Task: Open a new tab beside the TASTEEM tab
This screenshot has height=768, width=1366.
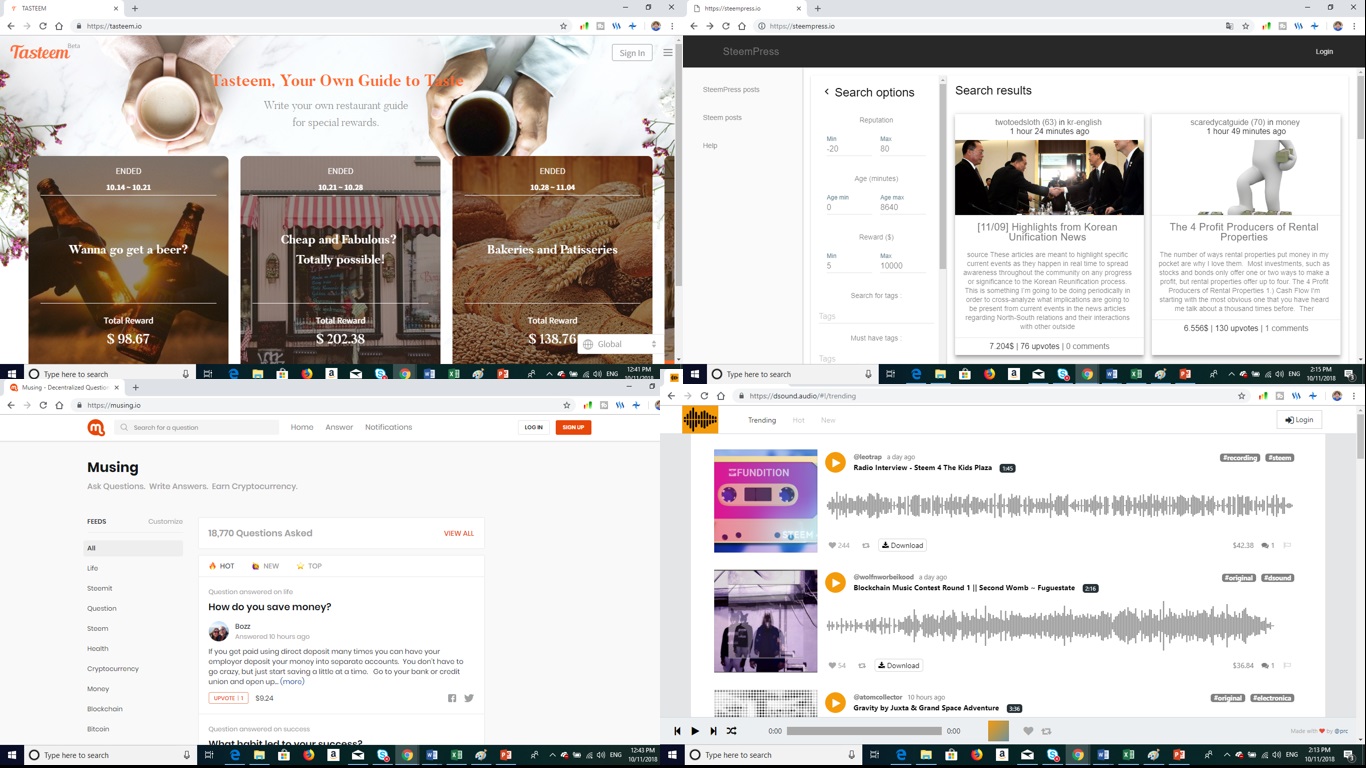Action: 134,8
